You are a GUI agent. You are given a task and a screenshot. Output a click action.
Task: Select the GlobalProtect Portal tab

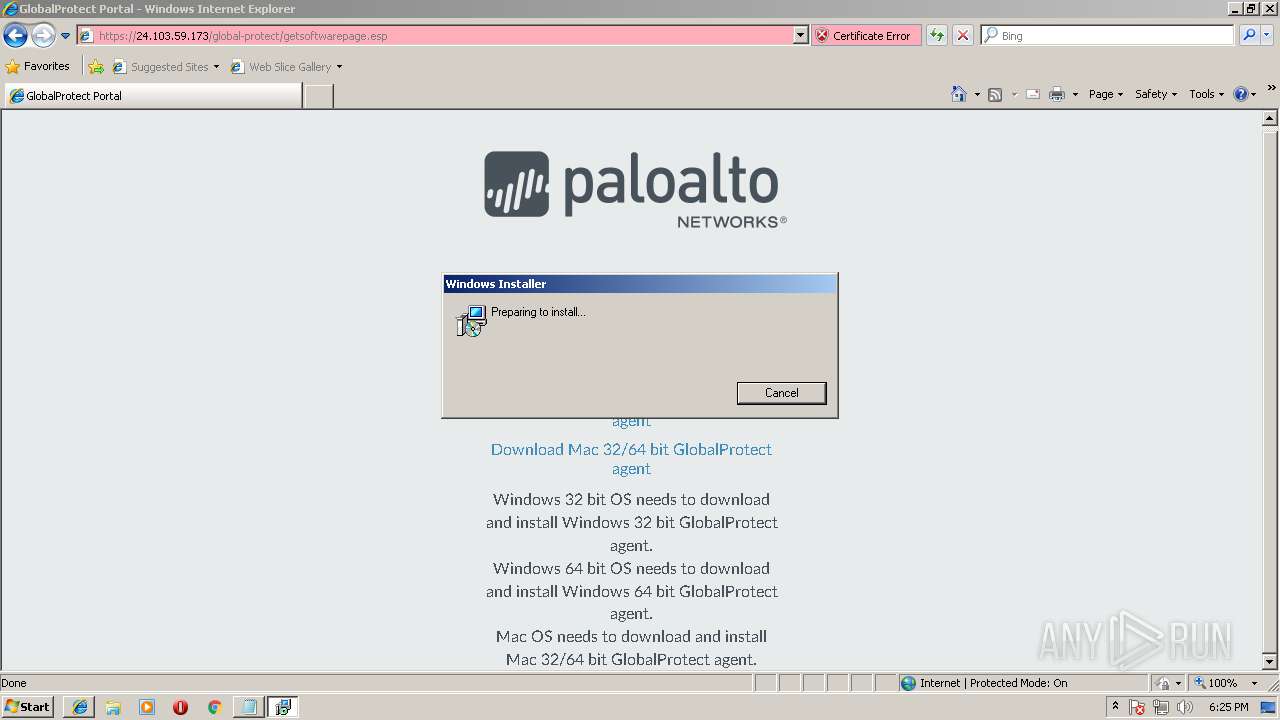[x=152, y=96]
